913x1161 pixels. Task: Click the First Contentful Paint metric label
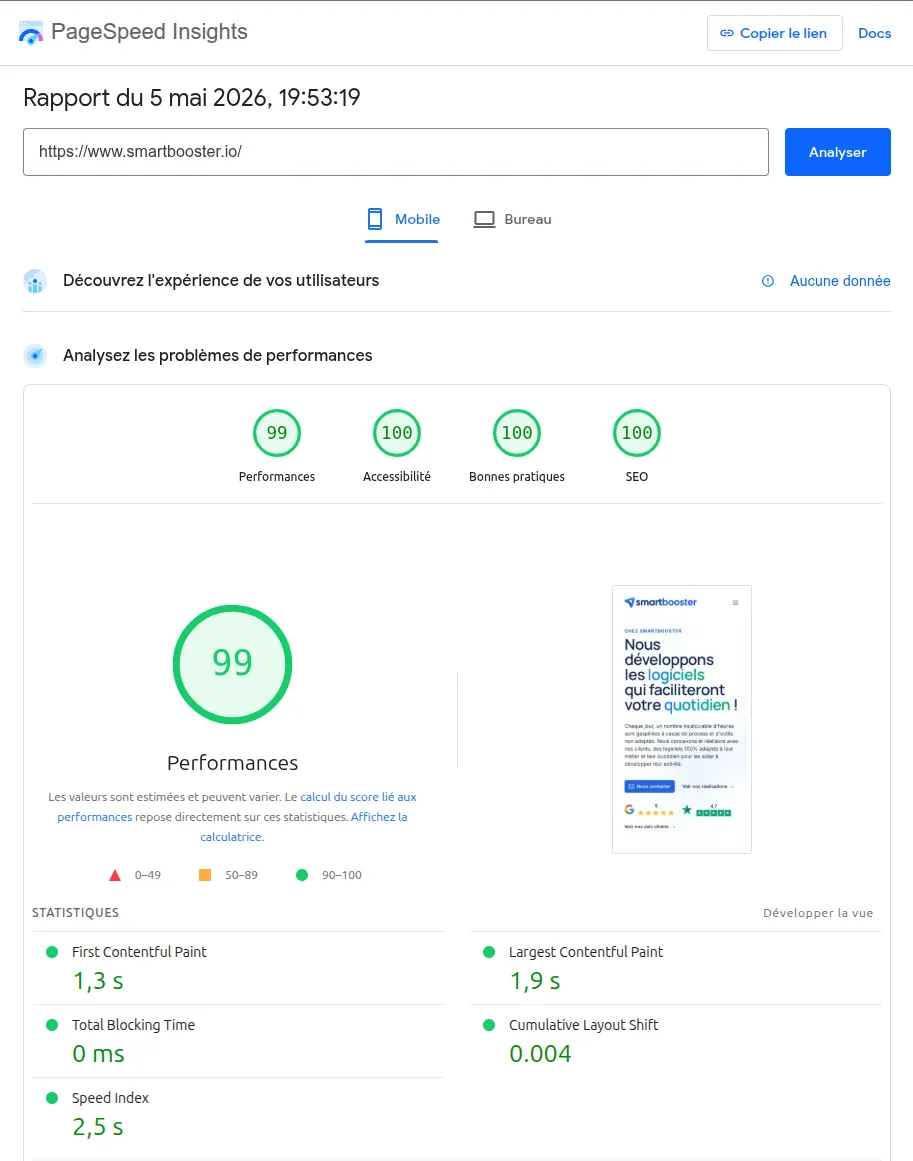point(139,952)
